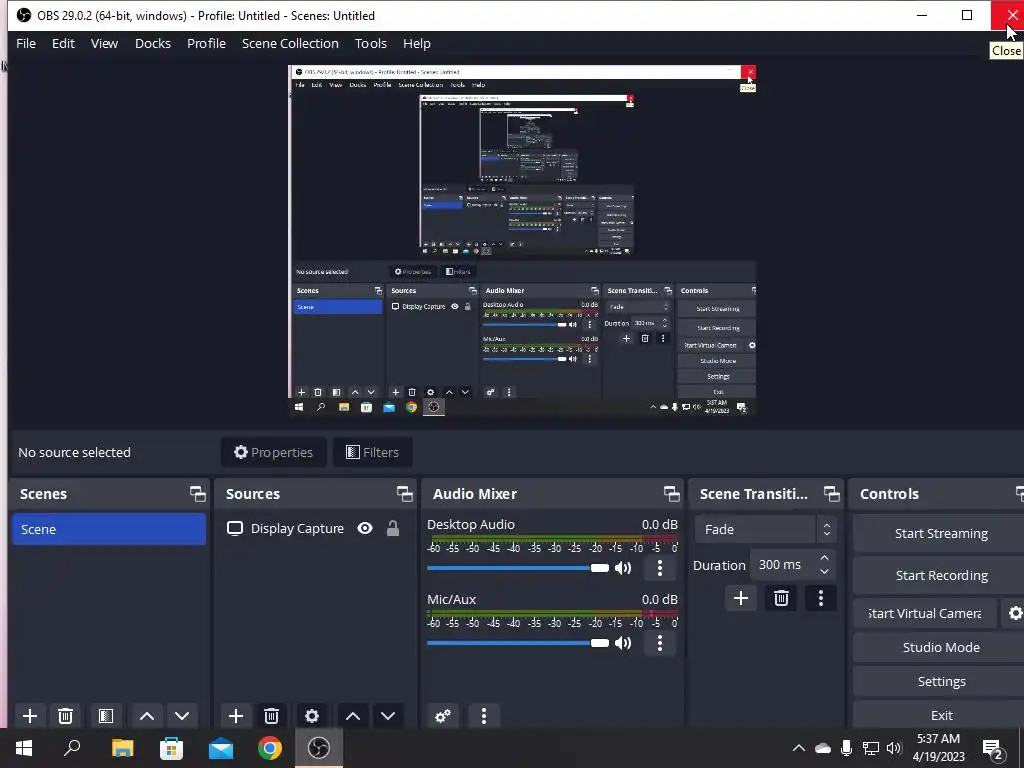Click Start Virtual Camera button

[x=925, y=613]
